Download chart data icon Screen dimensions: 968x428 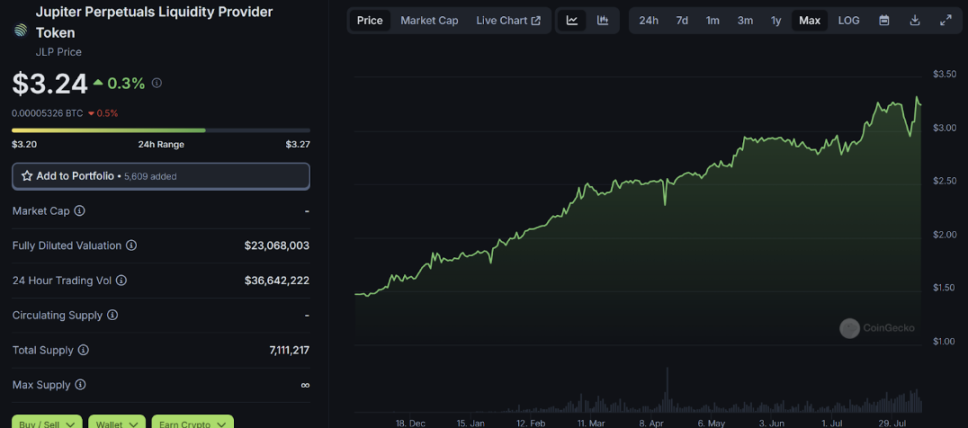tap(915, 20)
